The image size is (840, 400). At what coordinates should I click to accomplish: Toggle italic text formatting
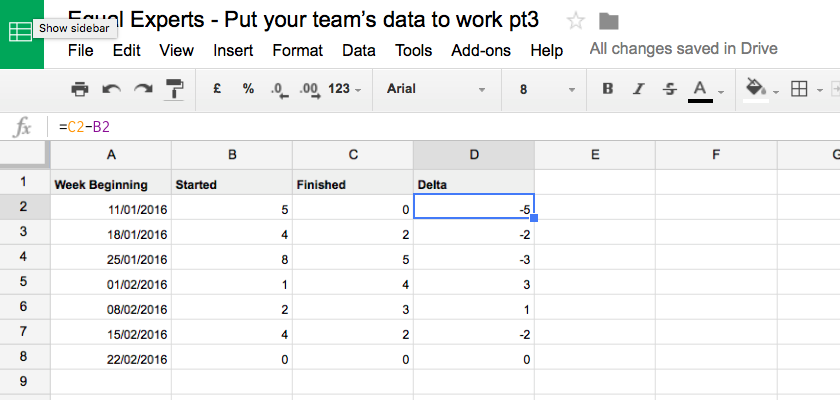638,89
